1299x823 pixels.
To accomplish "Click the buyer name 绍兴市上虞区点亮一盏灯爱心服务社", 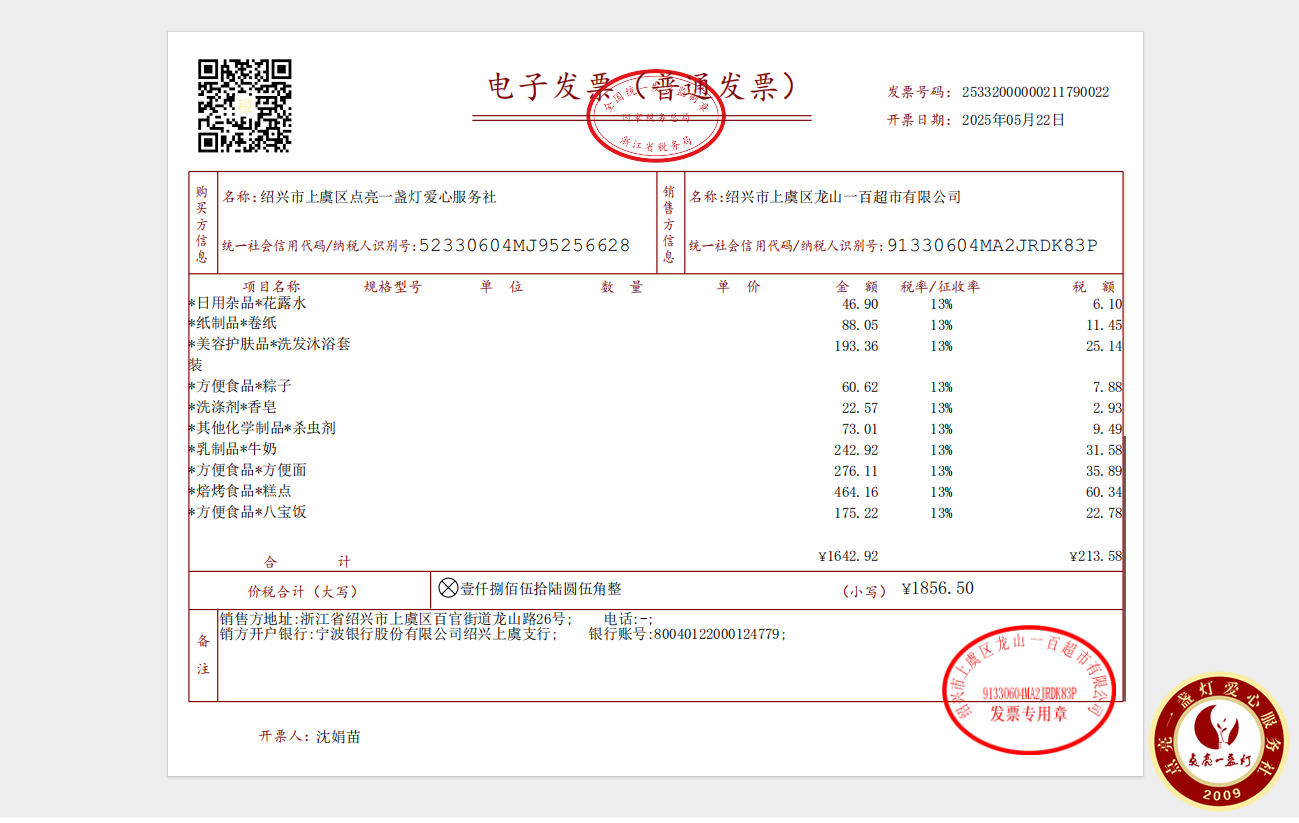I will coord(378,197).
